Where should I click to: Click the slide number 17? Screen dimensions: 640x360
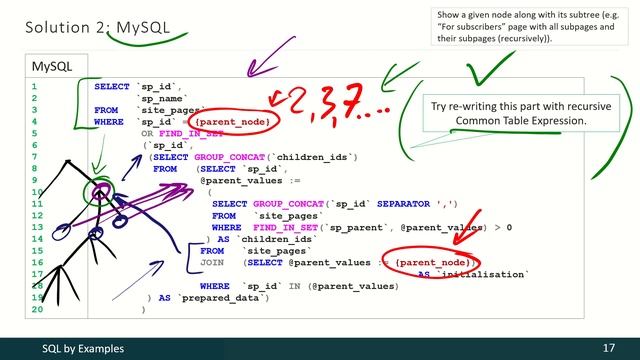[609, 348]
